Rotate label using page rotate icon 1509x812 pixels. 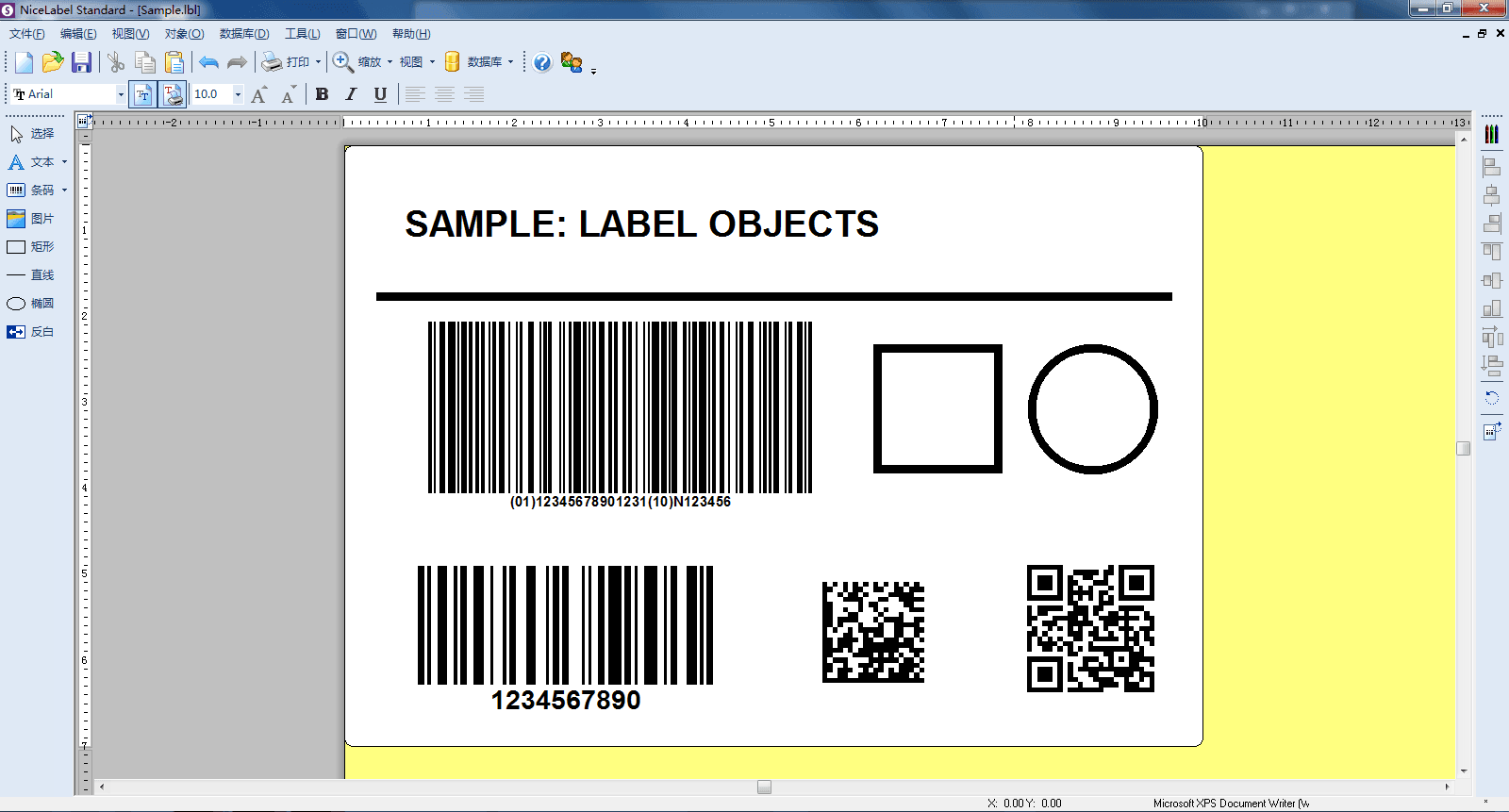1491,430
